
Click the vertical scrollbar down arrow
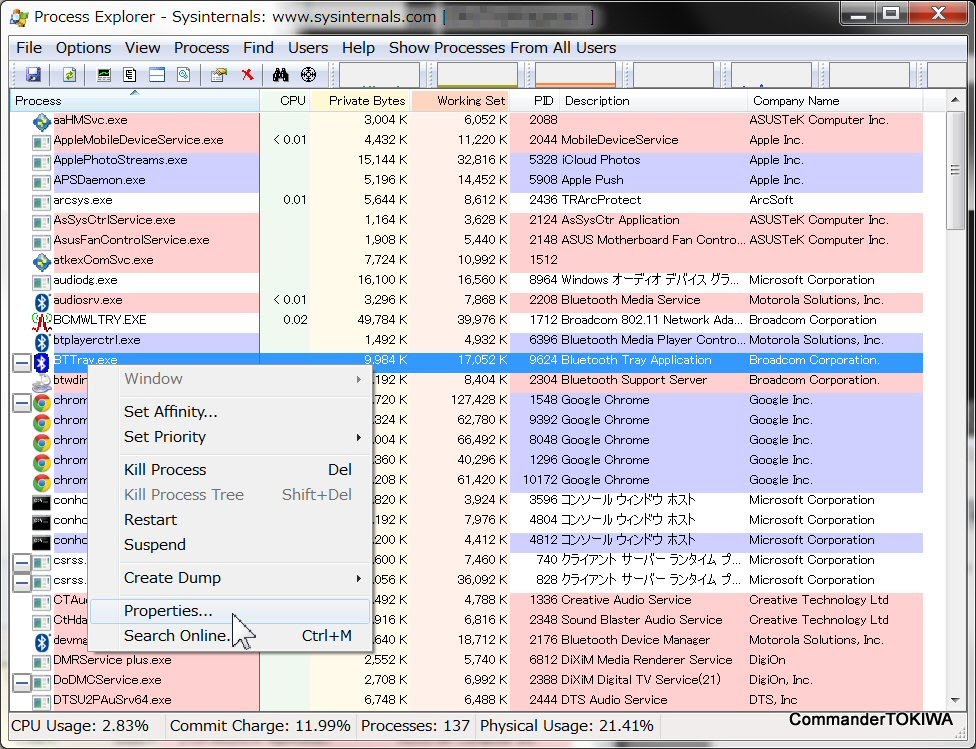[x=955, y=700]
